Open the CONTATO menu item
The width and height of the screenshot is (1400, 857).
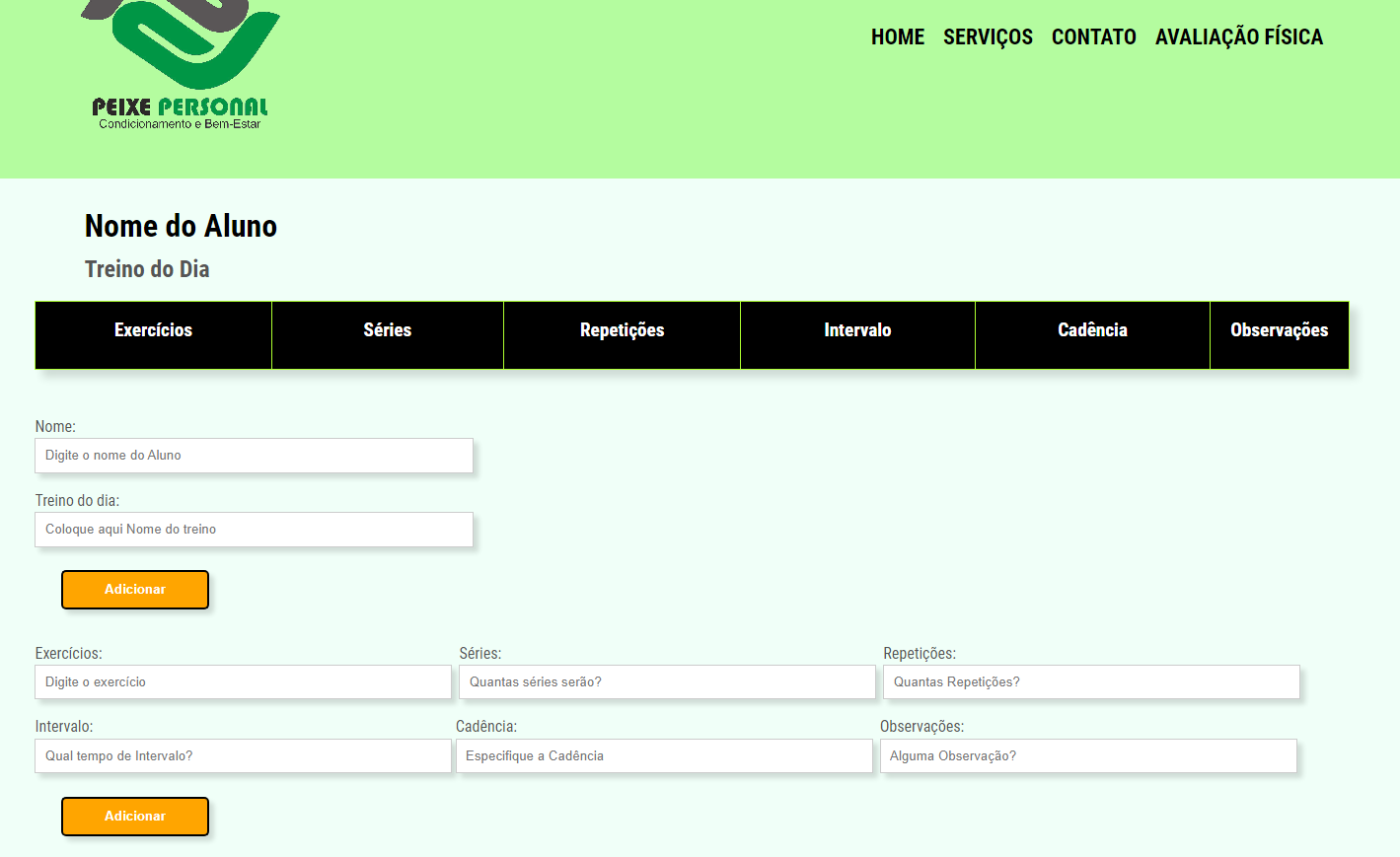tap(1094, 37)
